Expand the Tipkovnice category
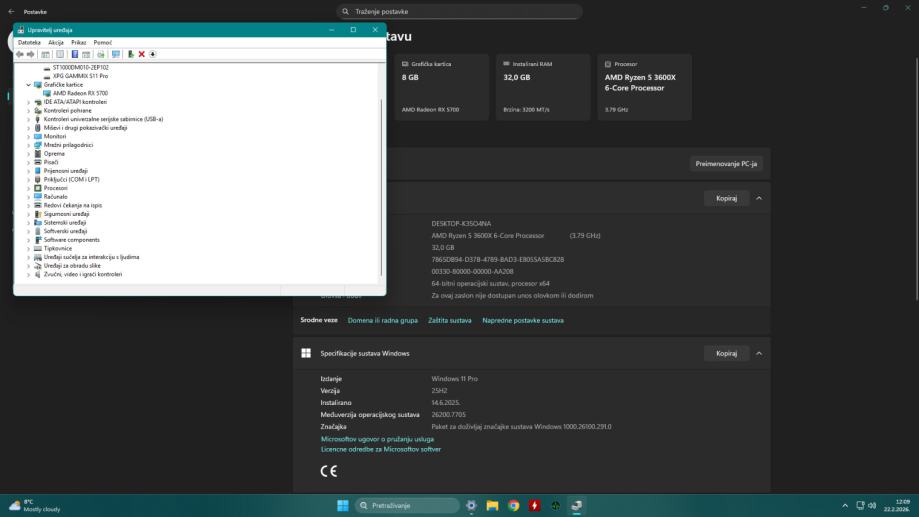Screen dimensions: 919x517 [x=28, y=248]
